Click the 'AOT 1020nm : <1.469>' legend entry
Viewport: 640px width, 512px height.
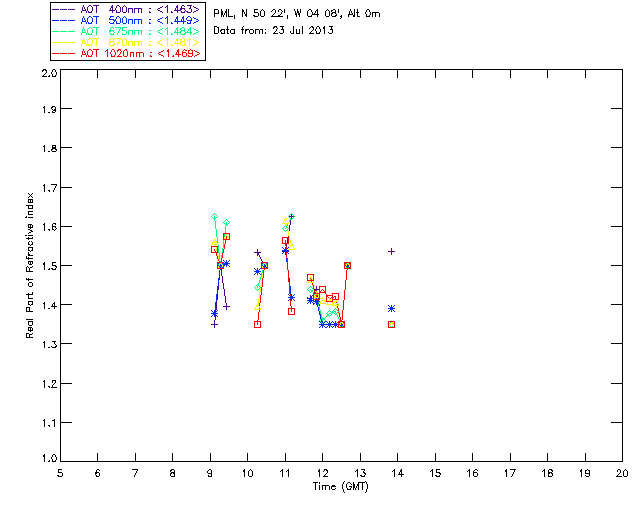pos(127,53)
